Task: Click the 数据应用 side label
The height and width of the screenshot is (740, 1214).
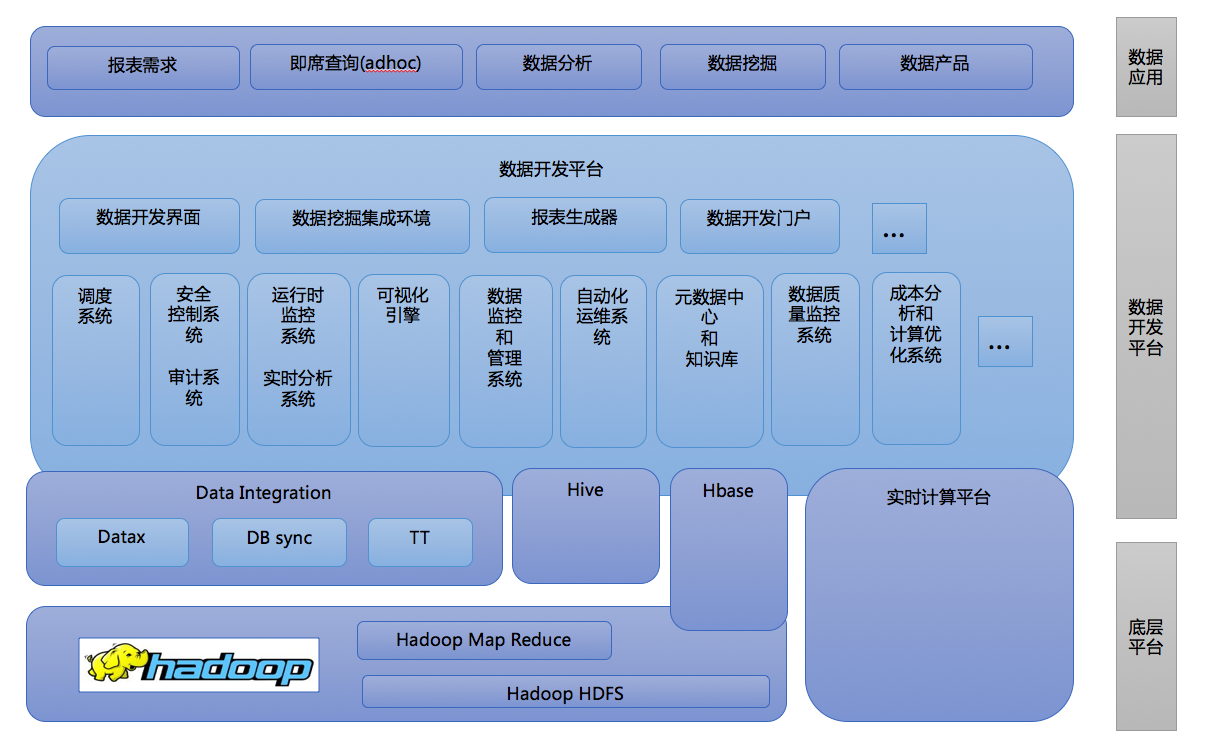Action: [1146, 67]
